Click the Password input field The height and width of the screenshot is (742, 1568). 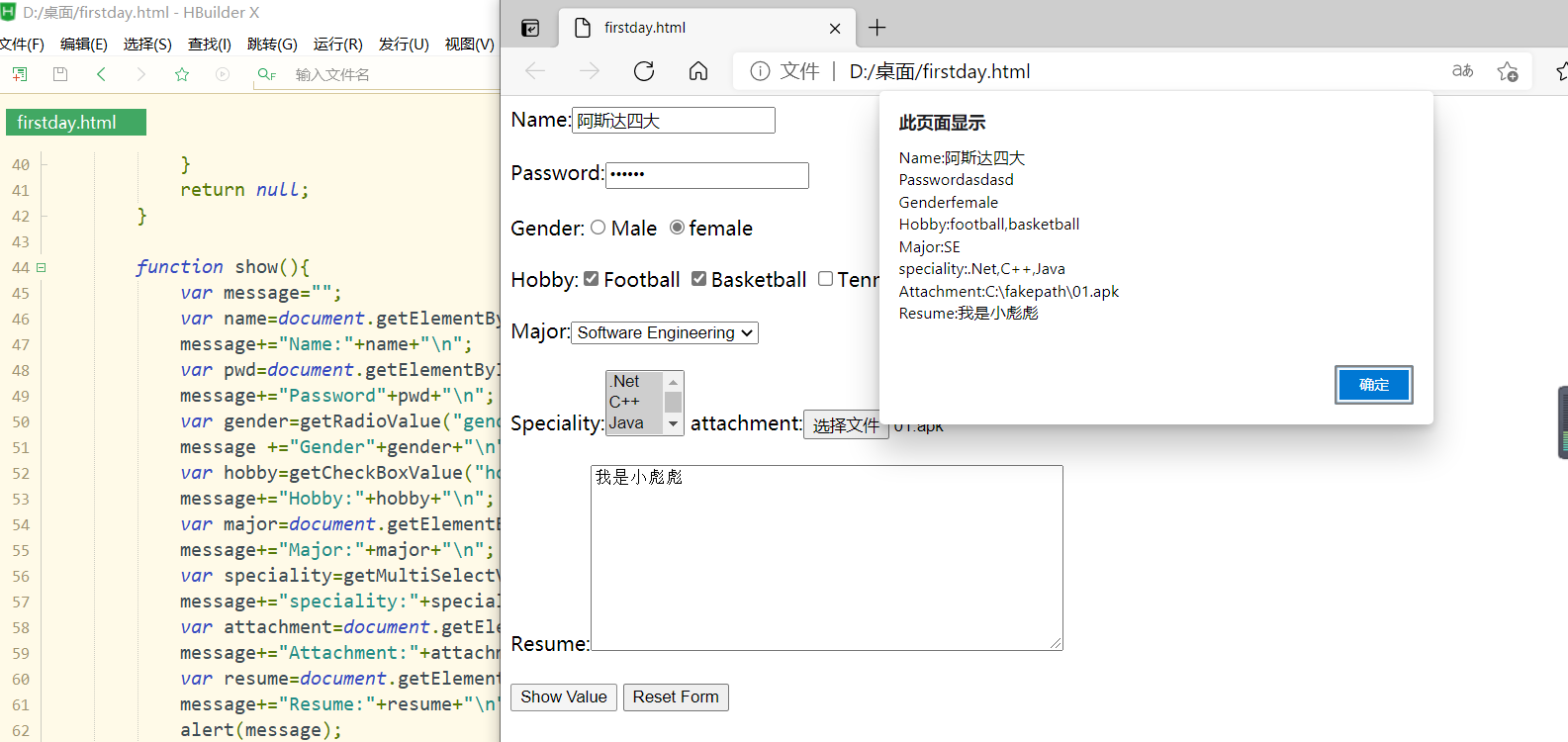tap(707, 175)
